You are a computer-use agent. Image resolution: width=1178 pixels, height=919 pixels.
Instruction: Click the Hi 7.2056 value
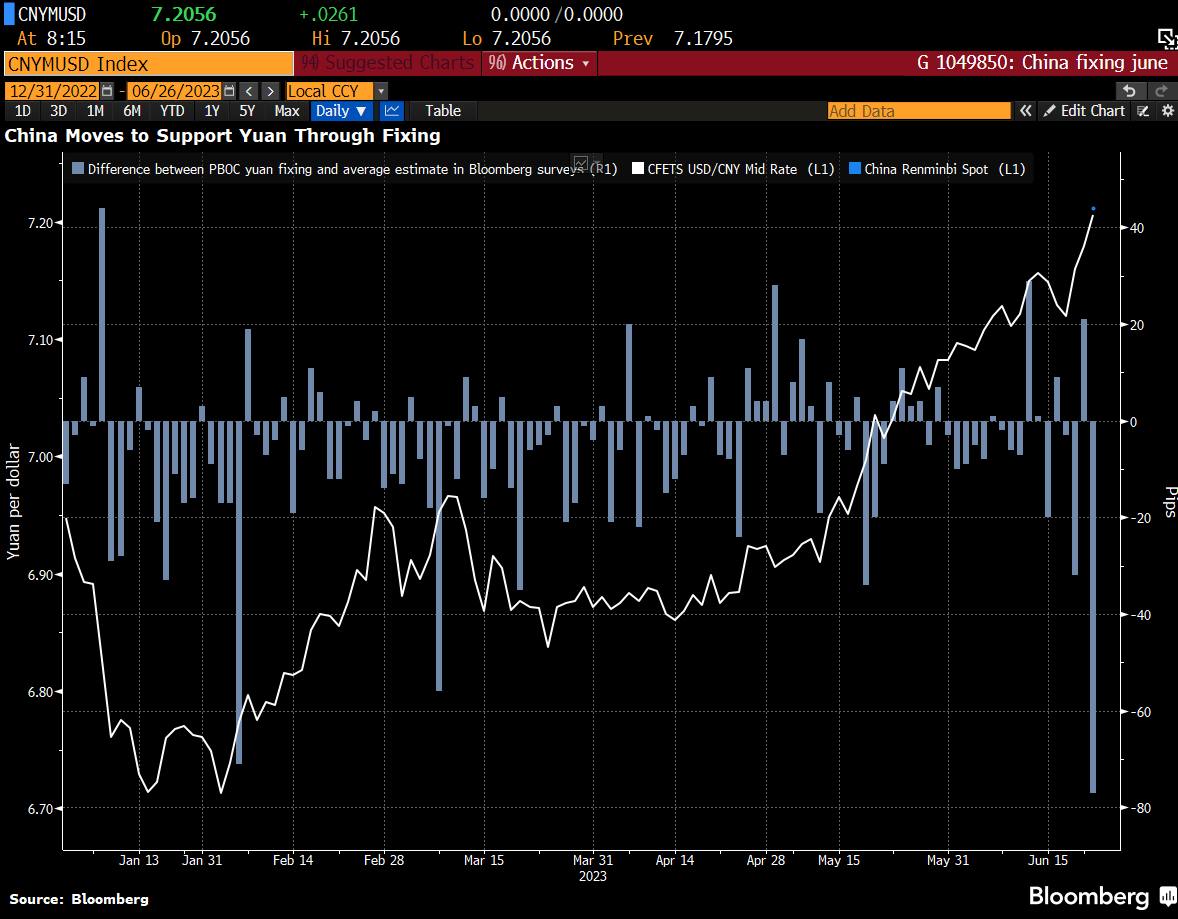click(370, 38)
